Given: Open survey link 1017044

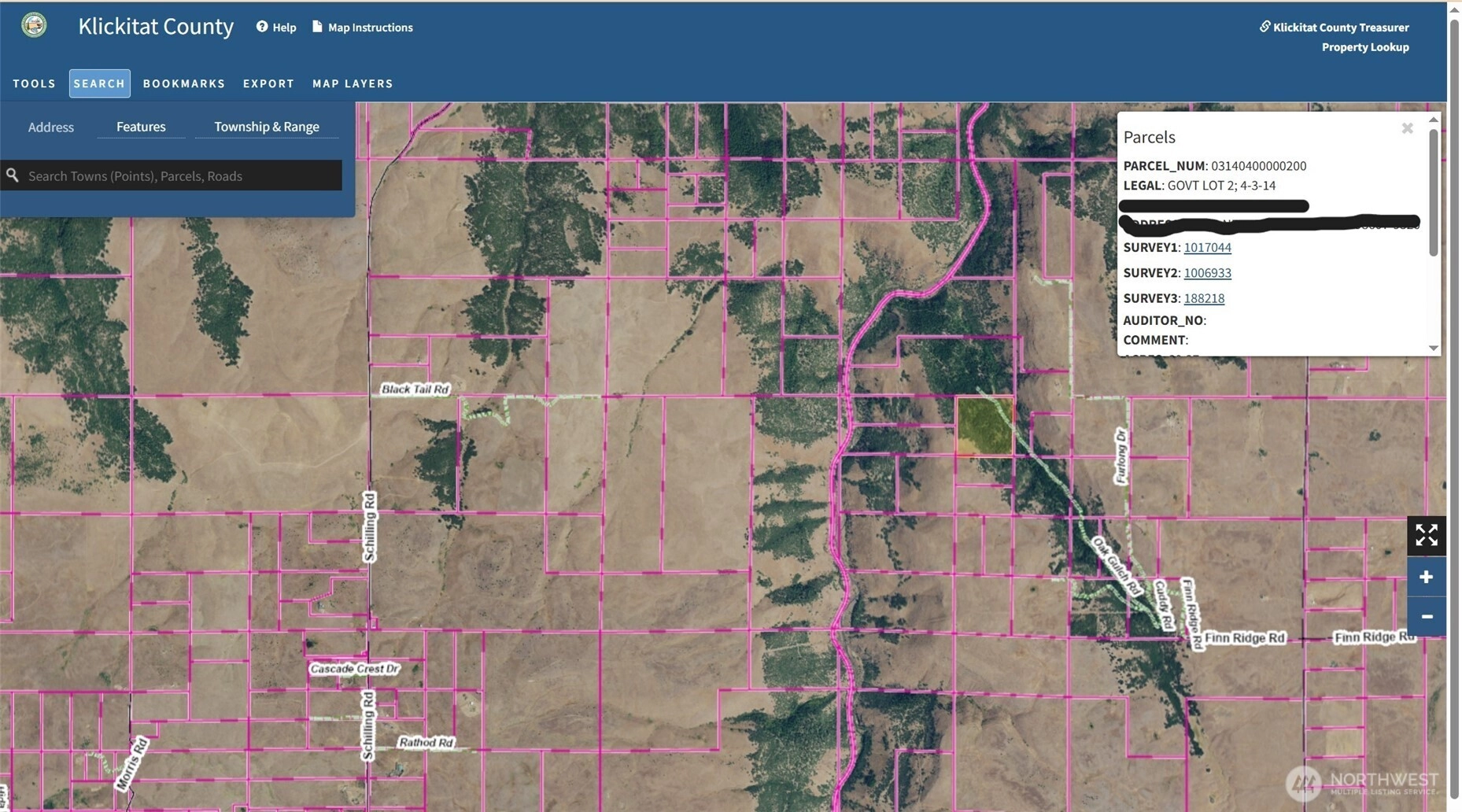Looking at the screenshot, I should point(1207,247).
